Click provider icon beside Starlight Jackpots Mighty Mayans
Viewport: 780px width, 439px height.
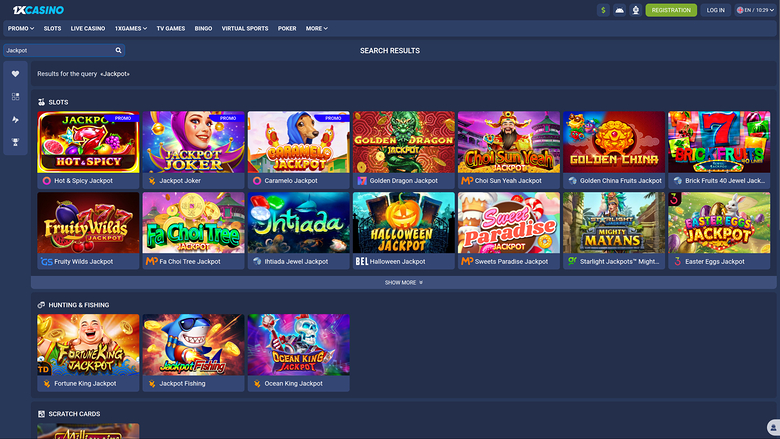572,262
